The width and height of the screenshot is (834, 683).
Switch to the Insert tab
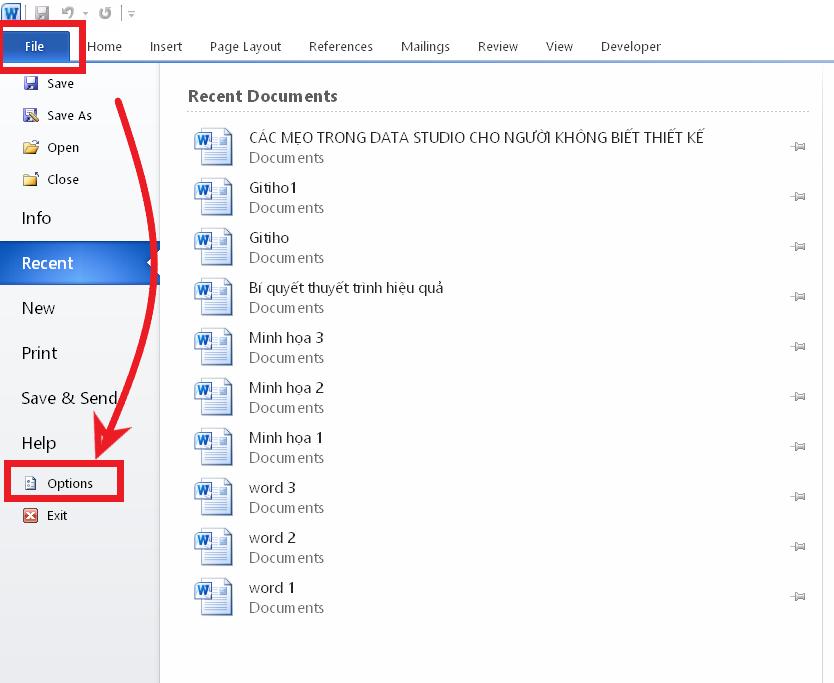click(x=166, y=47)
